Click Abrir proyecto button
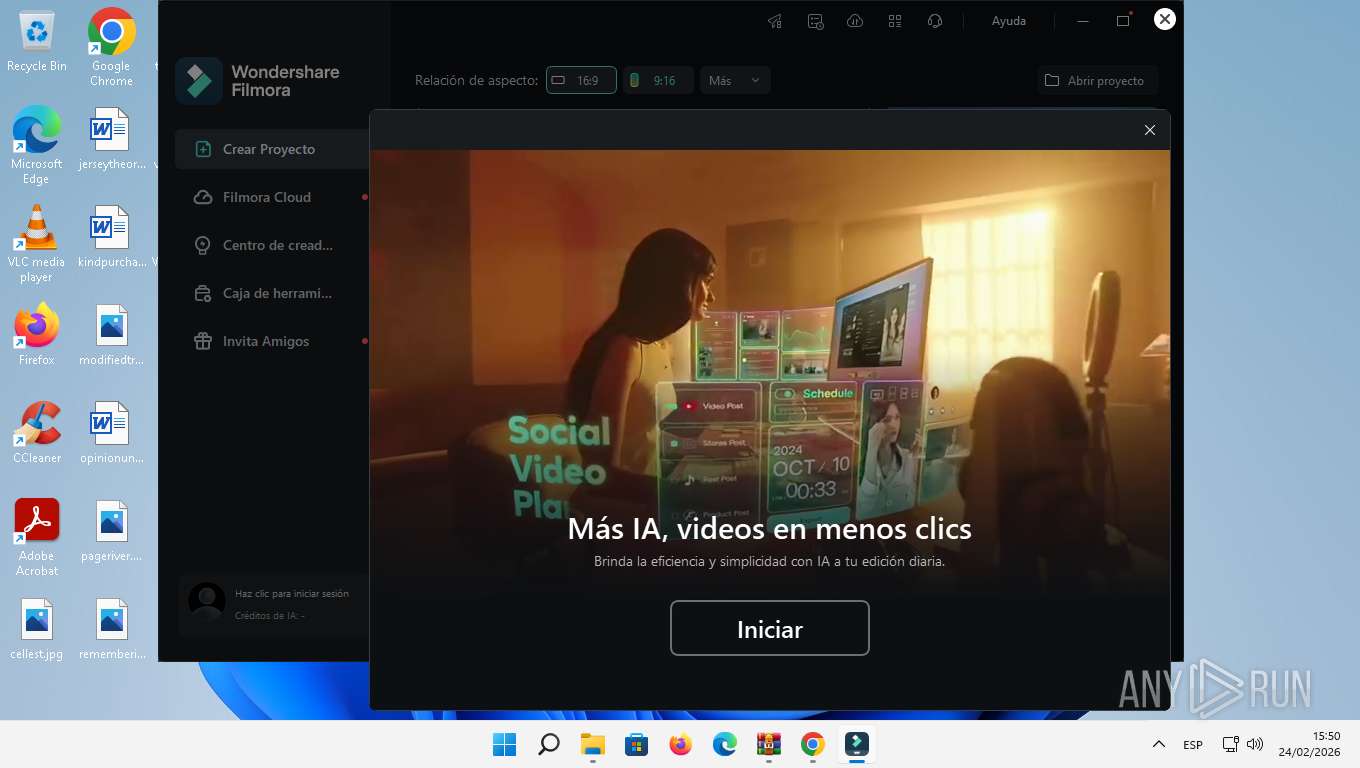1360x768 pixels. pos(1097,80)
